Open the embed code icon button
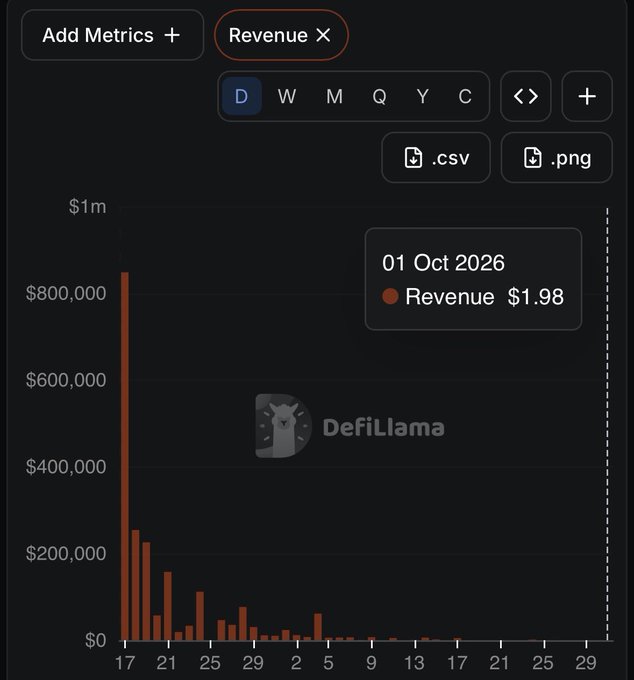The width and height of the screenshot is (634, 680). point(526,96)
